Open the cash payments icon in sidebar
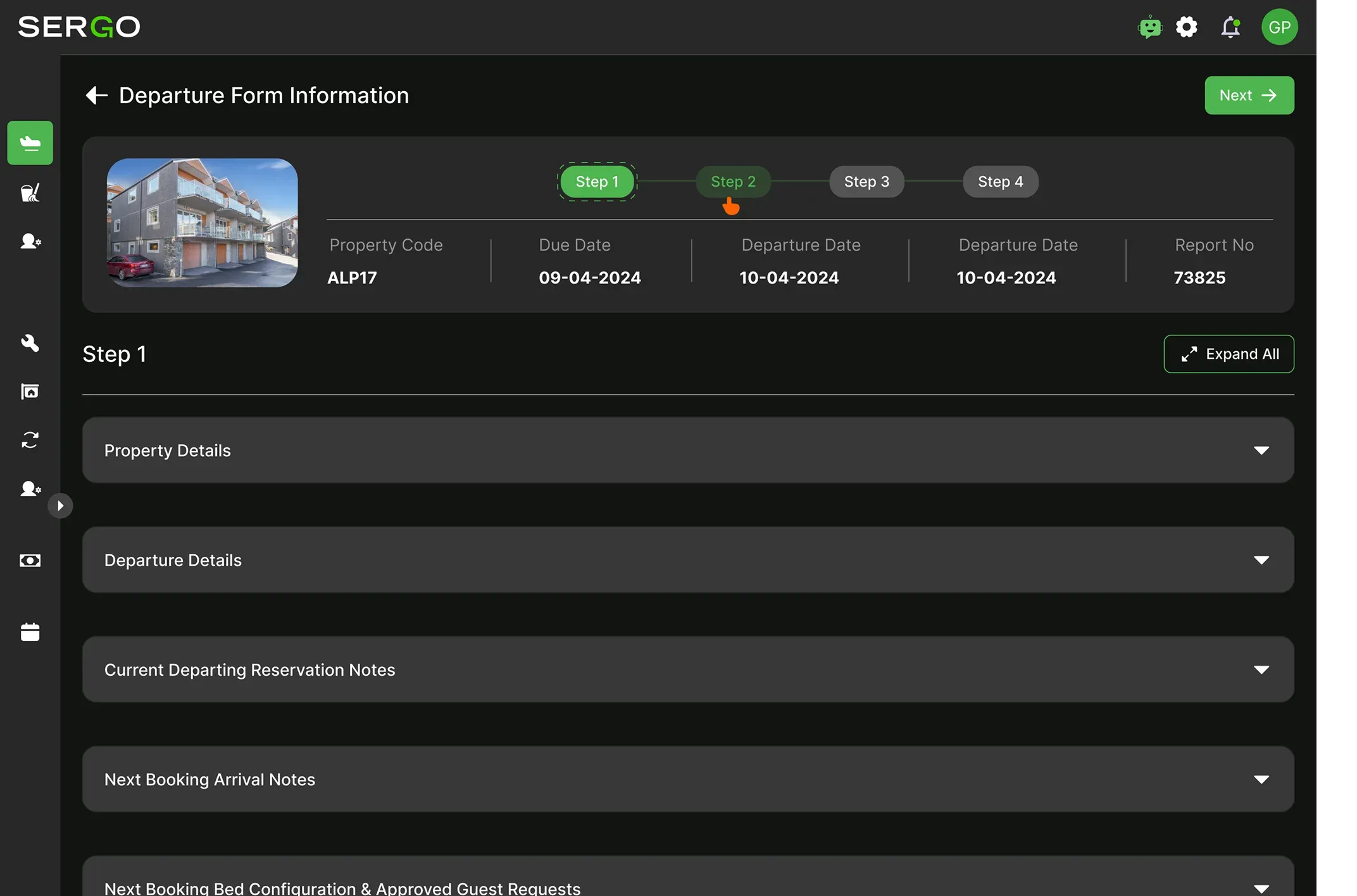This screenshot has width=1357, height=896. 30,561
